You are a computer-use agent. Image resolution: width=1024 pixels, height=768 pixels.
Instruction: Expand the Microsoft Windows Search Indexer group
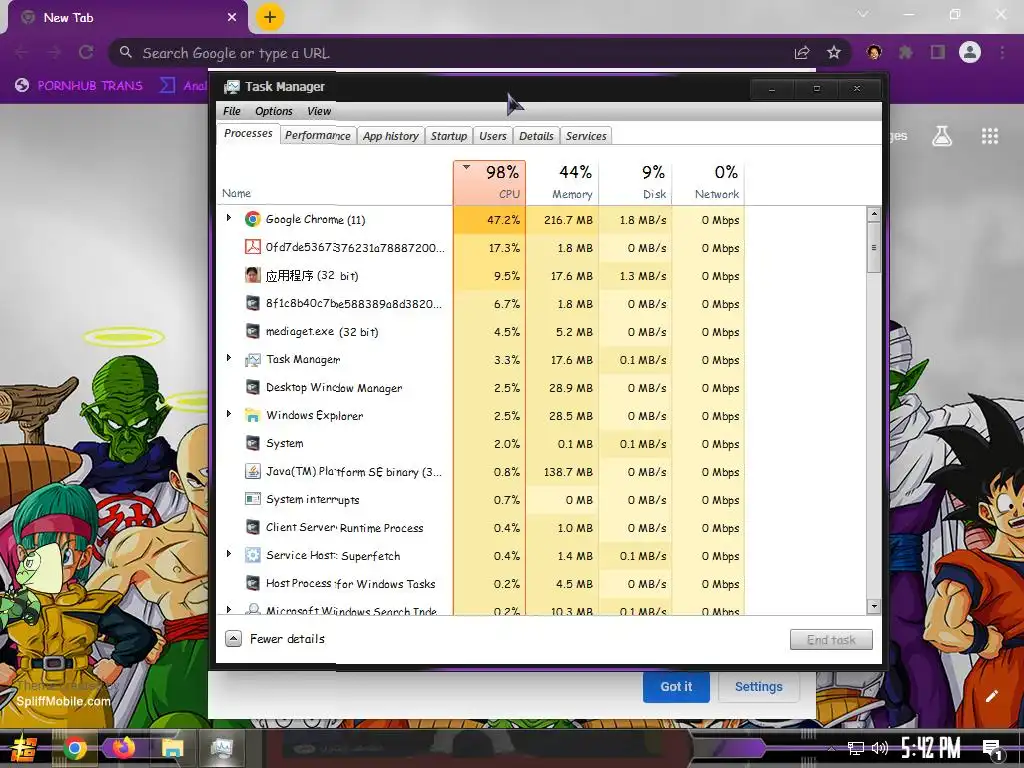[229, 609]
